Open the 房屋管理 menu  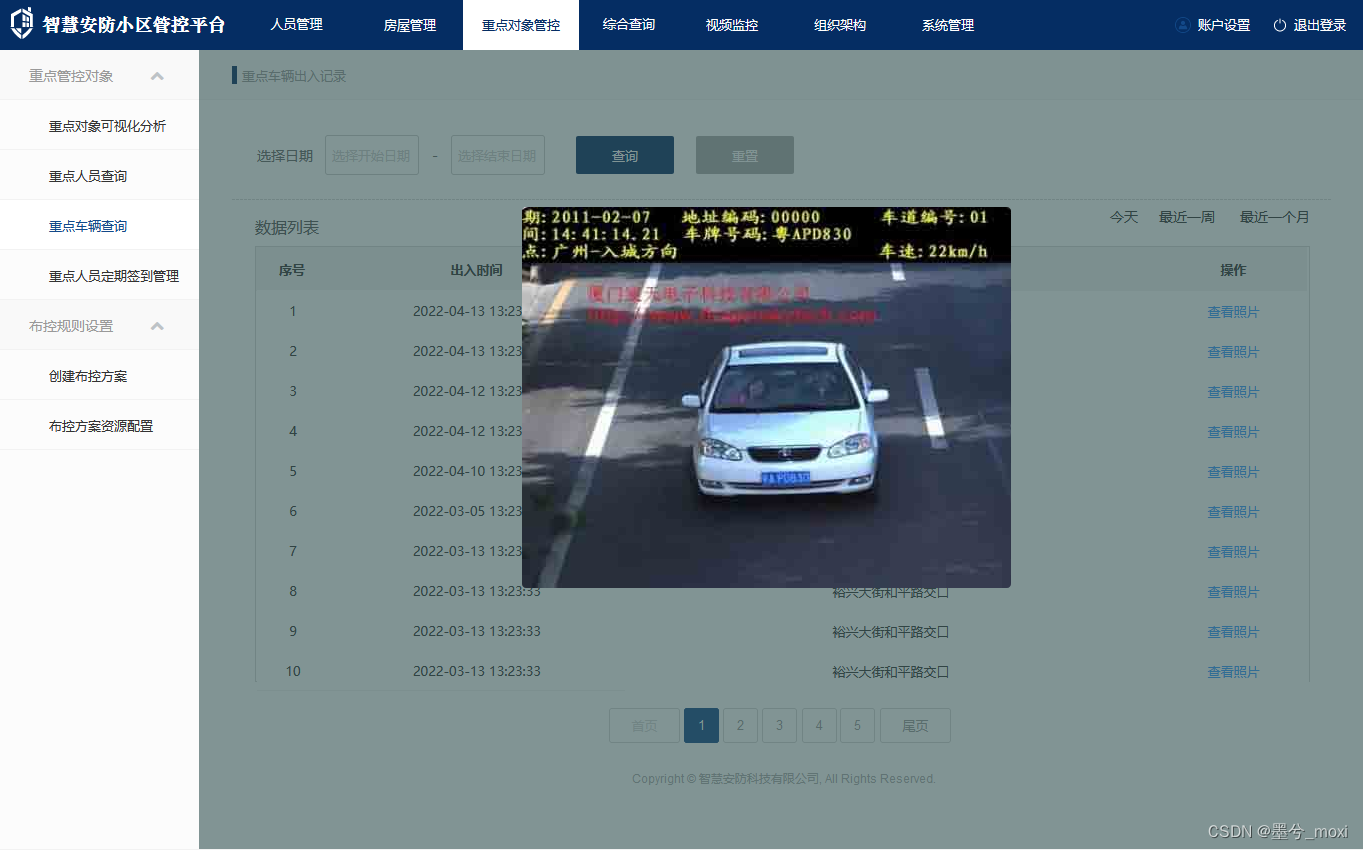coord(410,25)
